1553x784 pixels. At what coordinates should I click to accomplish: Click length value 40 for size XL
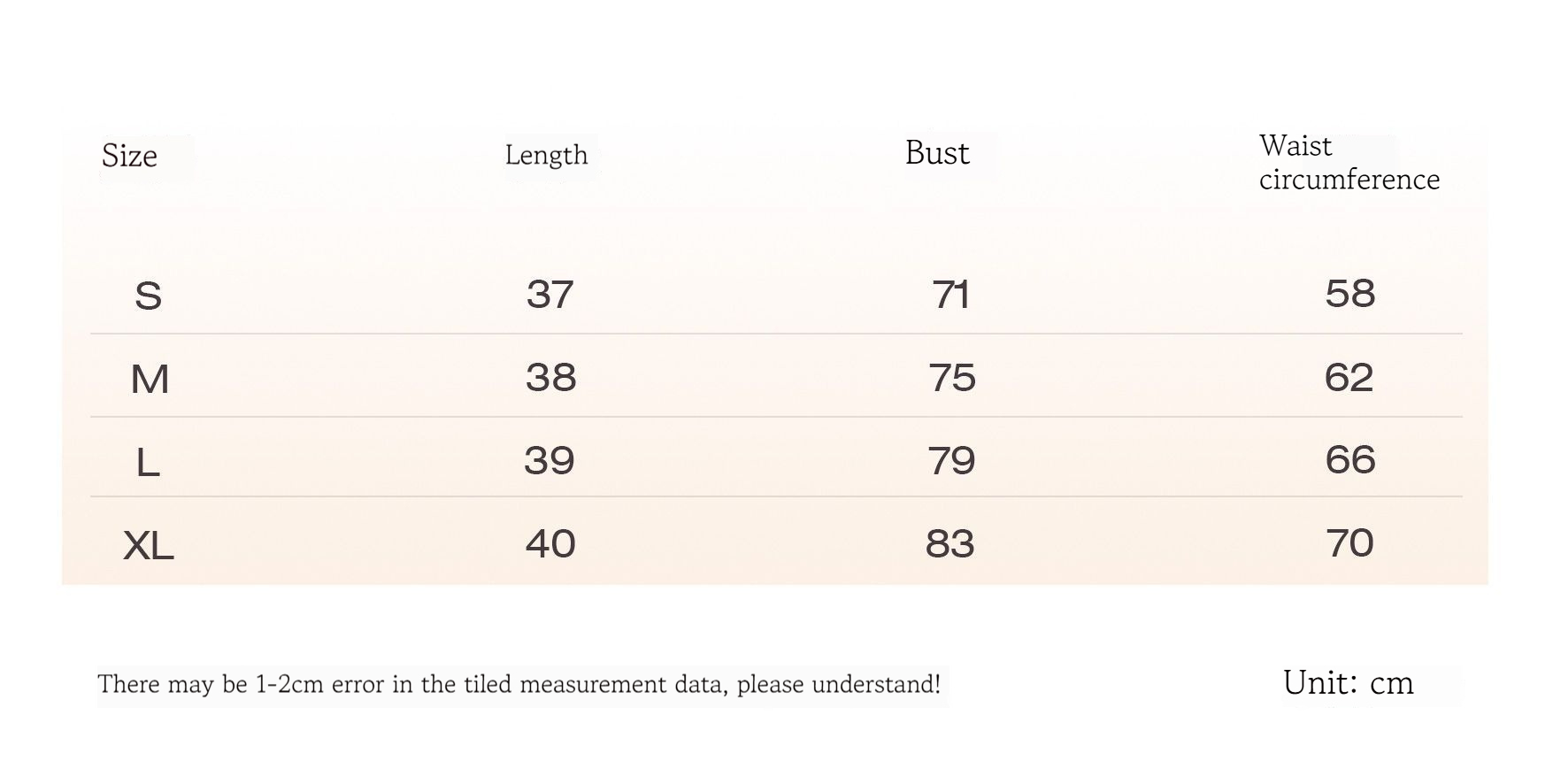click(x=550, y=543)
